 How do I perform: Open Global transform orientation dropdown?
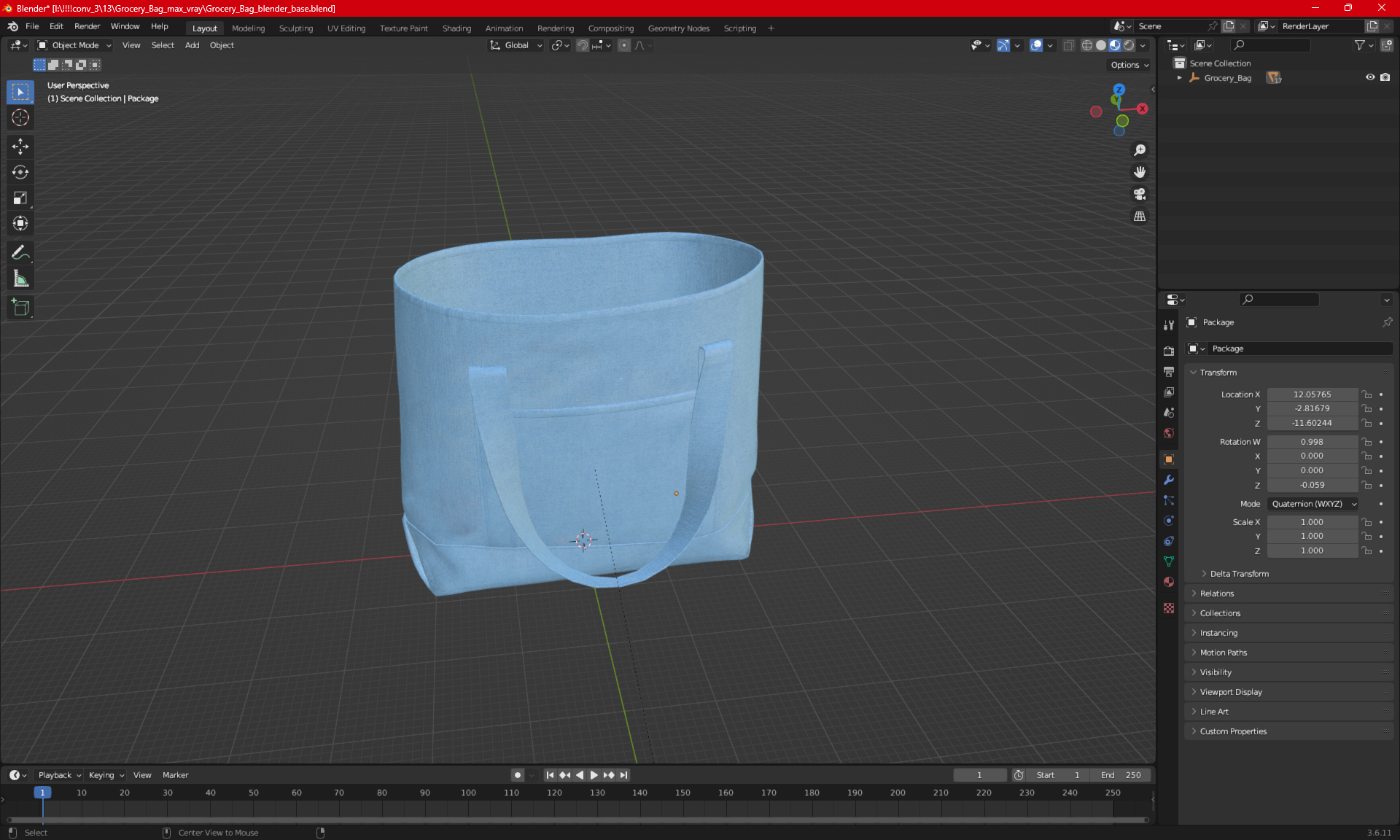tap(516, 45)
